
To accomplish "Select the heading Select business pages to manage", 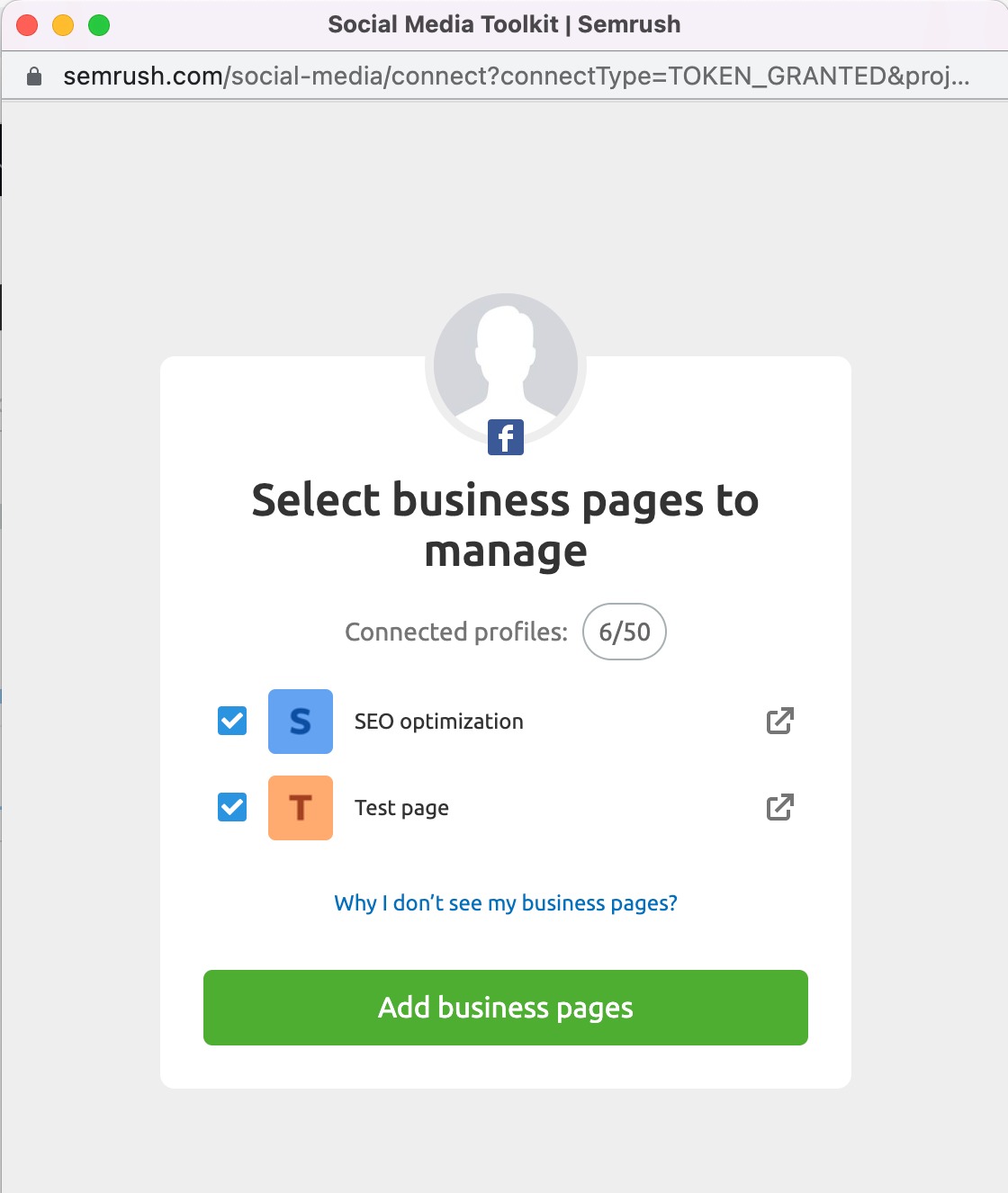I will pyautogui.click(x=505, y=526).
